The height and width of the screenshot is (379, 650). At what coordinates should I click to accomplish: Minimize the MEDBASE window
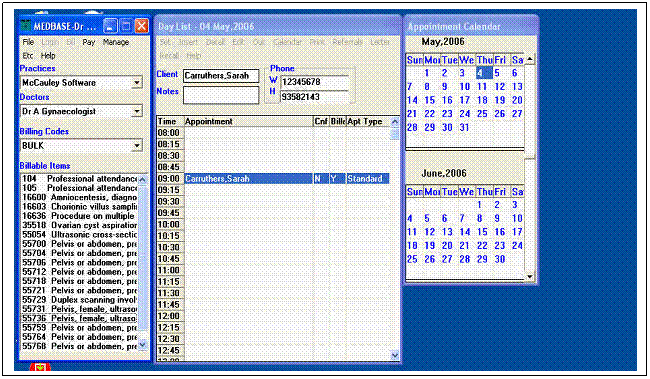110,26
